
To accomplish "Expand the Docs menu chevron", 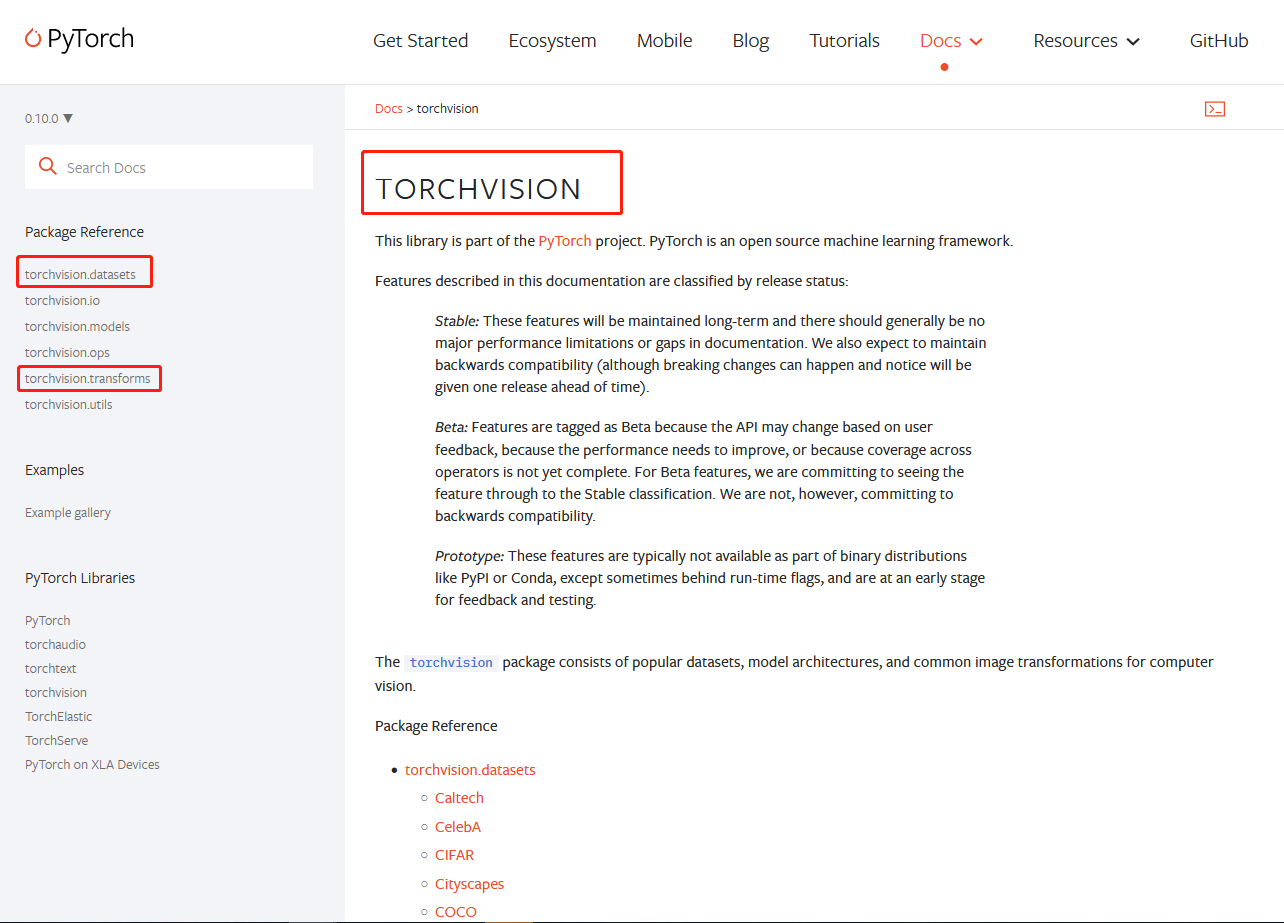I will 977,41.
